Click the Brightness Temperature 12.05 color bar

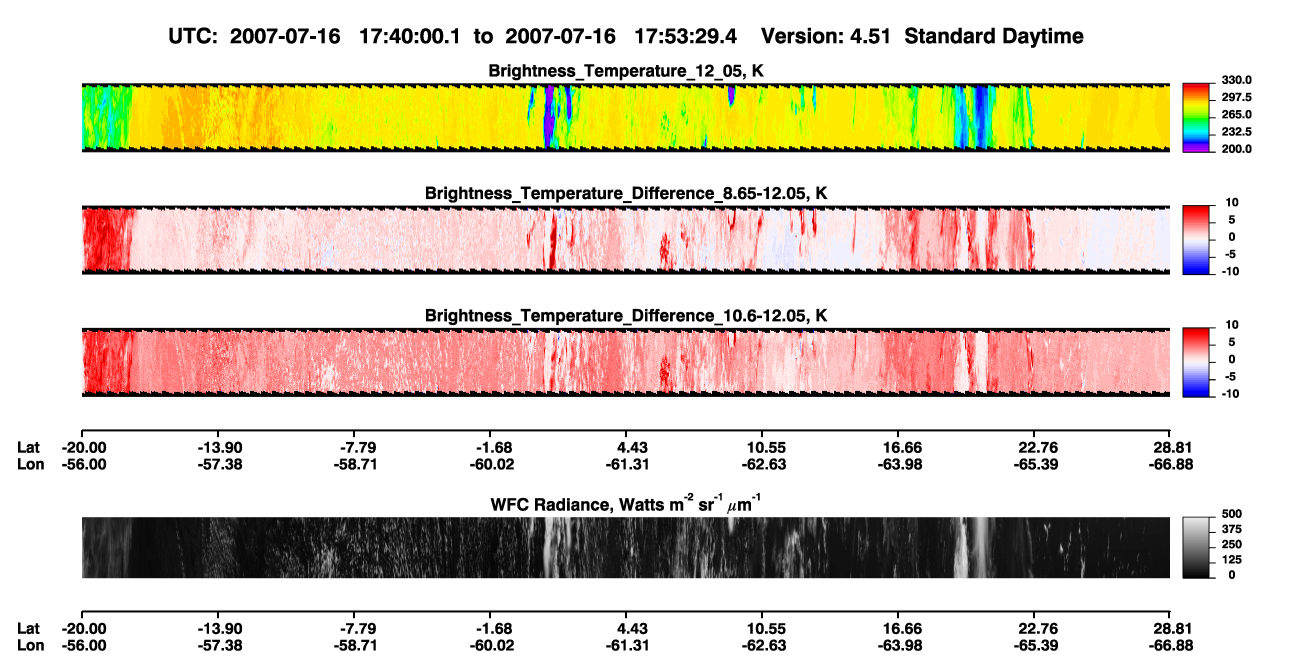pyautogui.click(x=1196, y=118)
